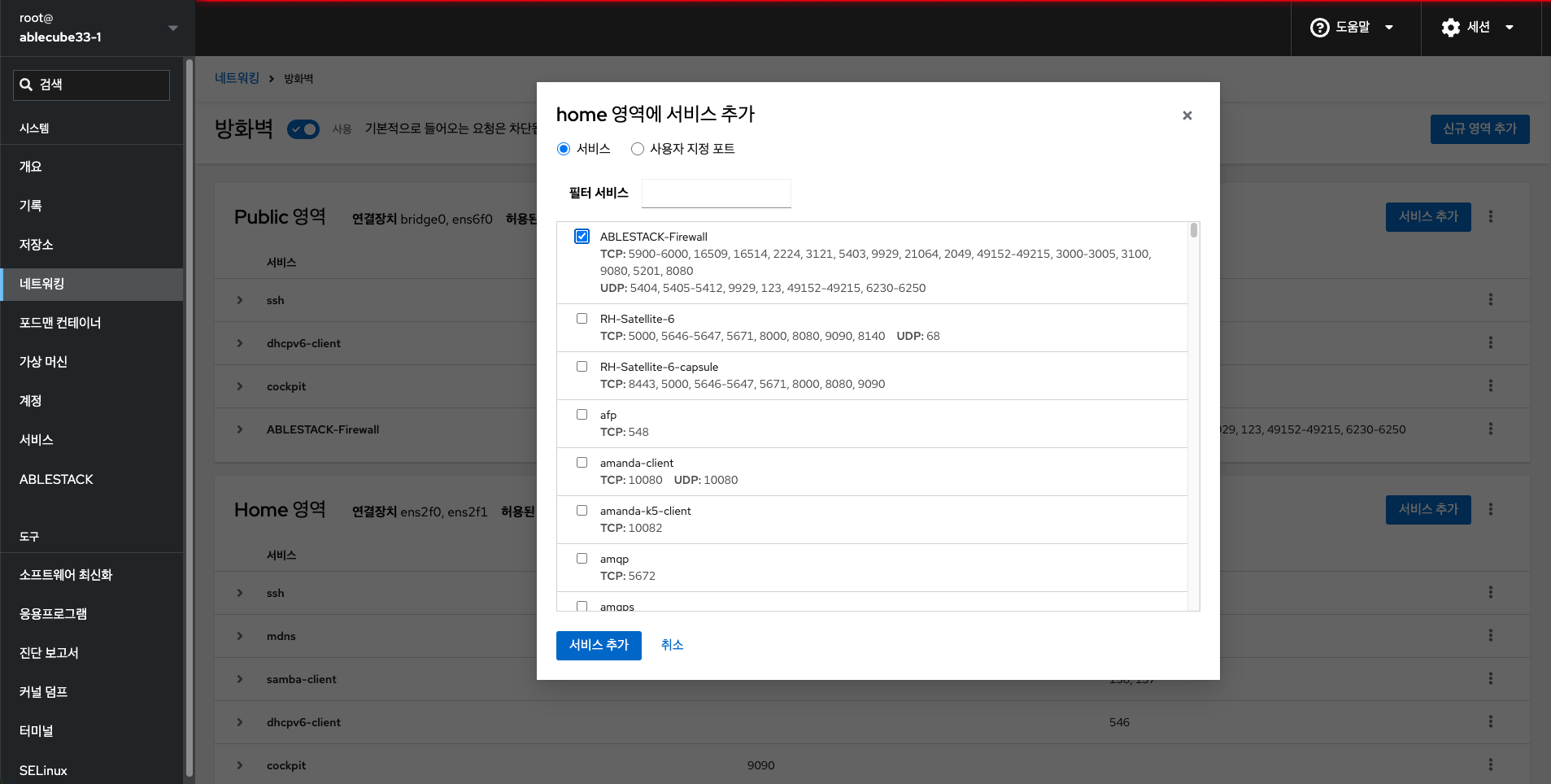Click the search magnifier icon in sidebar
The width and height of the screenshot is (1551, 784).
(x=26, y=85)
